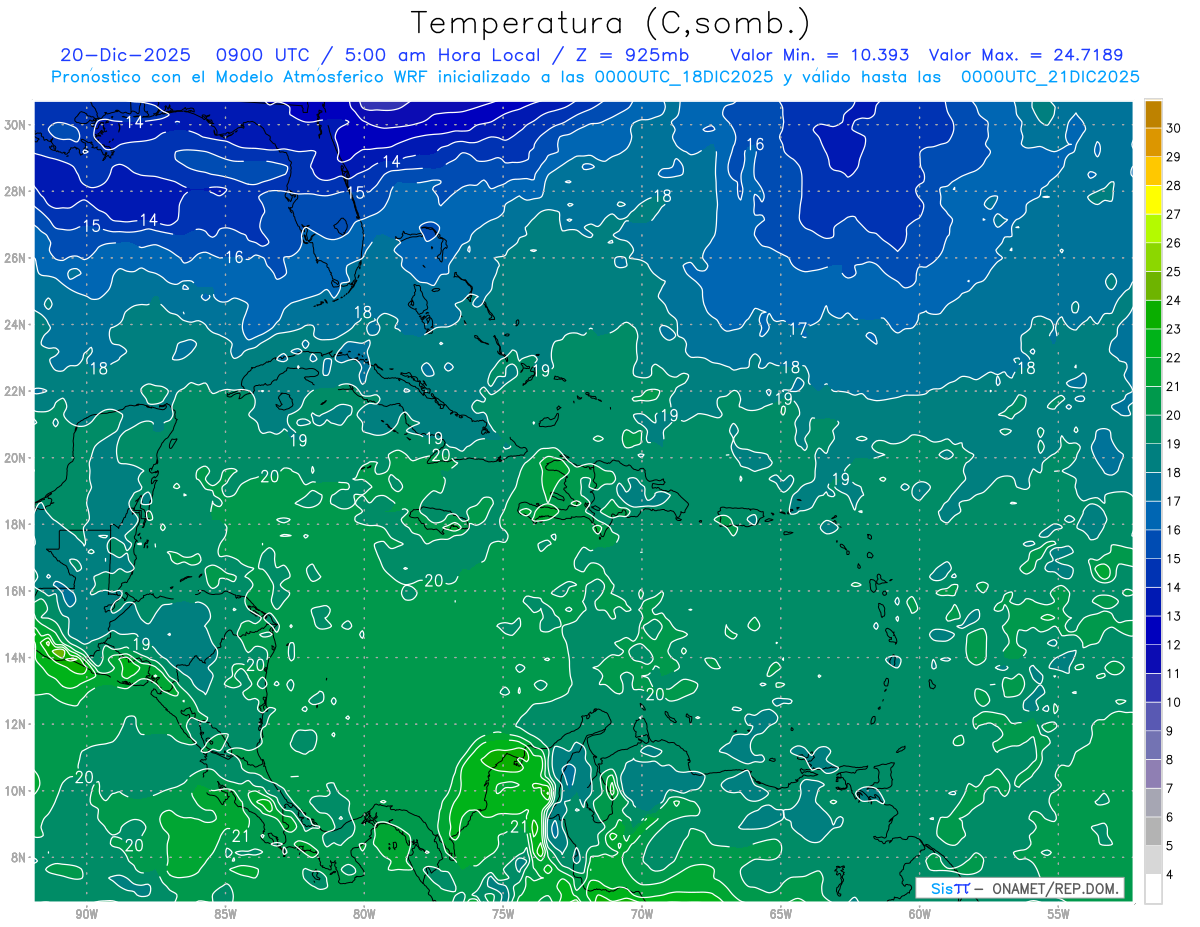The height and width of the screenshot is (927, 1200).
Task: Click the "75W" longitude axis label
Action: 503,914
